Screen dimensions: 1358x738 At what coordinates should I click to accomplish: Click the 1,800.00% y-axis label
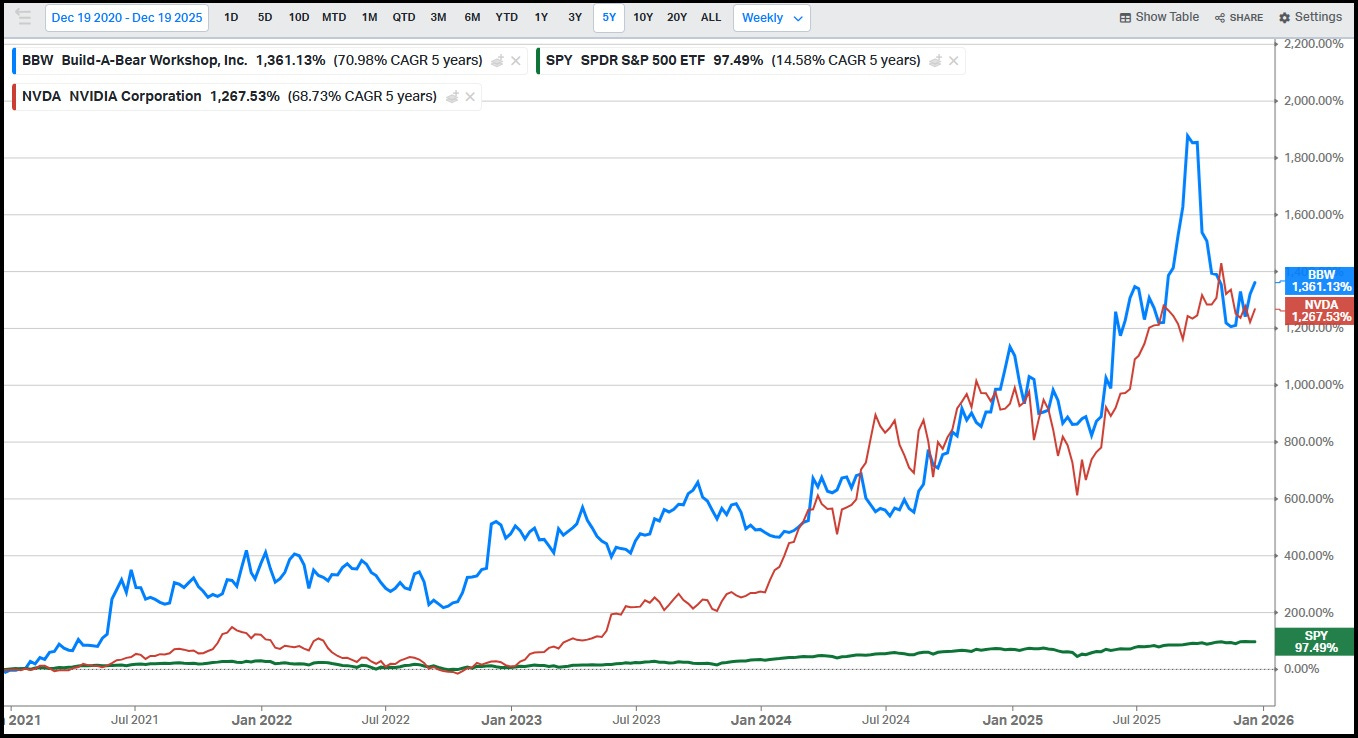pos(1314,158)
